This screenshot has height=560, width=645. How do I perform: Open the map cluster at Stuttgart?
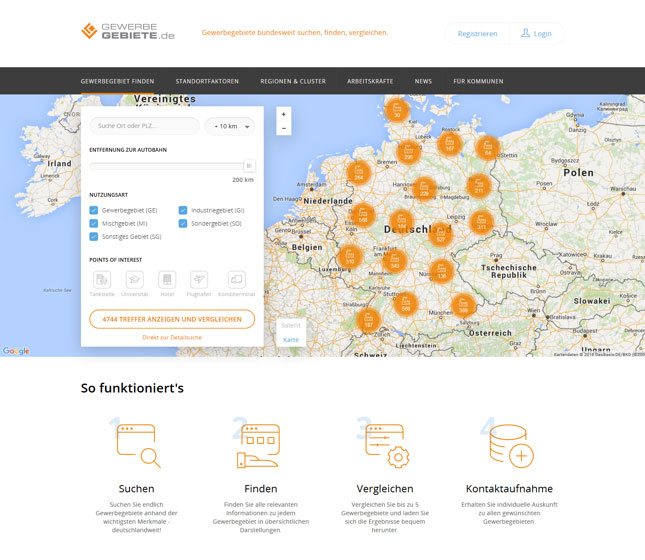click(406, 304)
